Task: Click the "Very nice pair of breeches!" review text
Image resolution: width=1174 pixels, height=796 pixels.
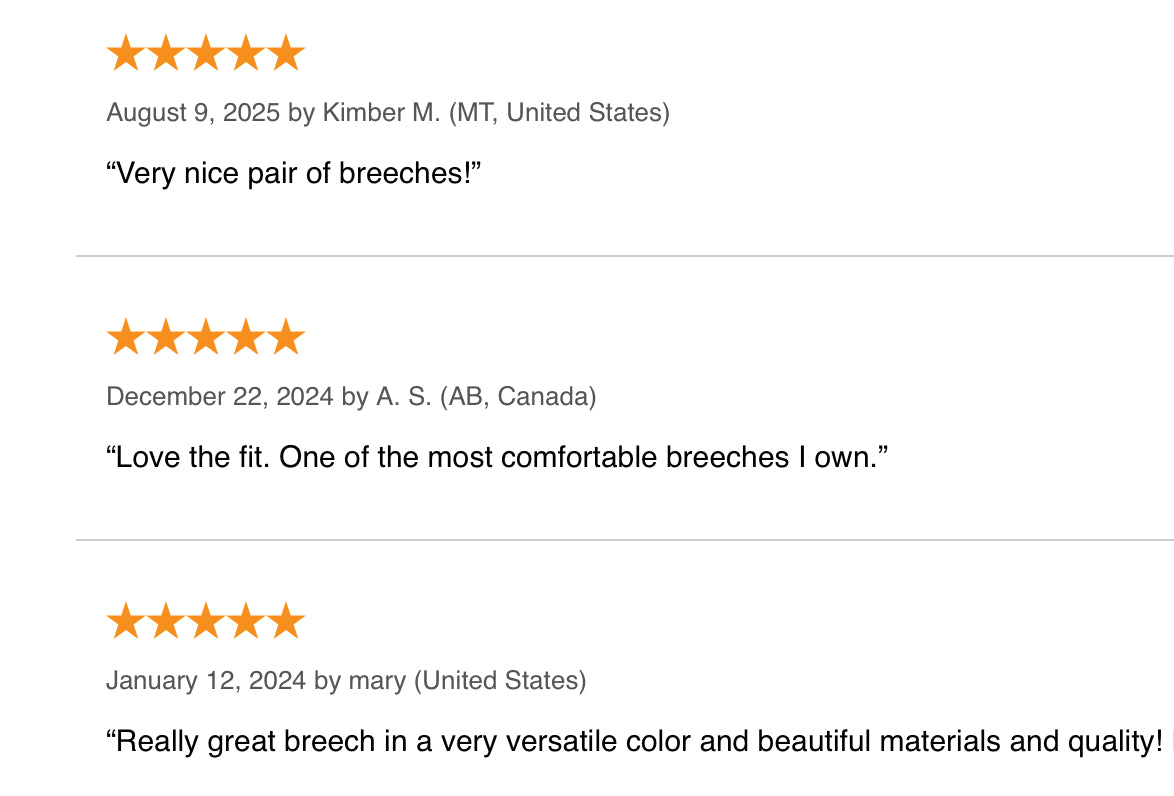Action: pyautogui.click(x=294, y=174)
